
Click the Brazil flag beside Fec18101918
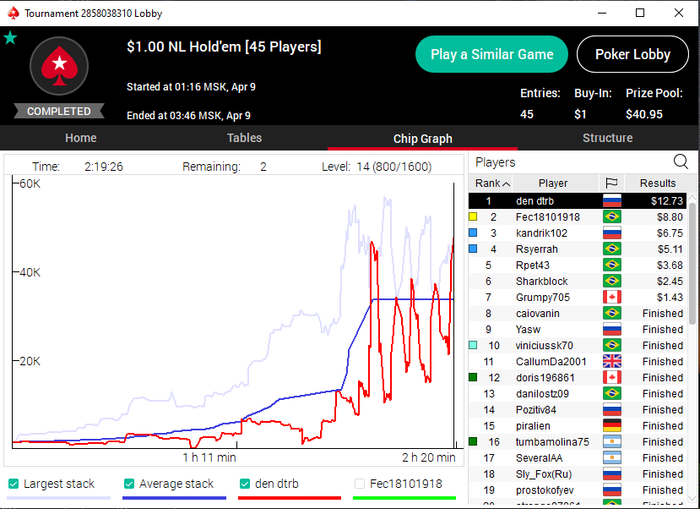coord(612,217)
